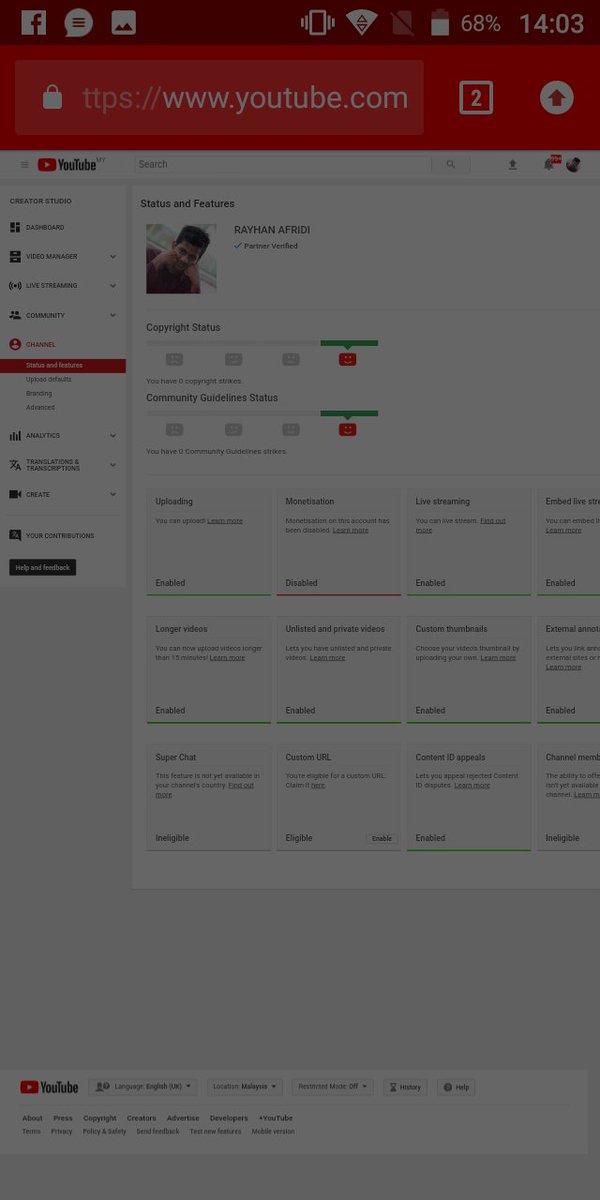Tap the browser update arrow icon
Viewport: 600px width, 1200px height.
(557, 97)
